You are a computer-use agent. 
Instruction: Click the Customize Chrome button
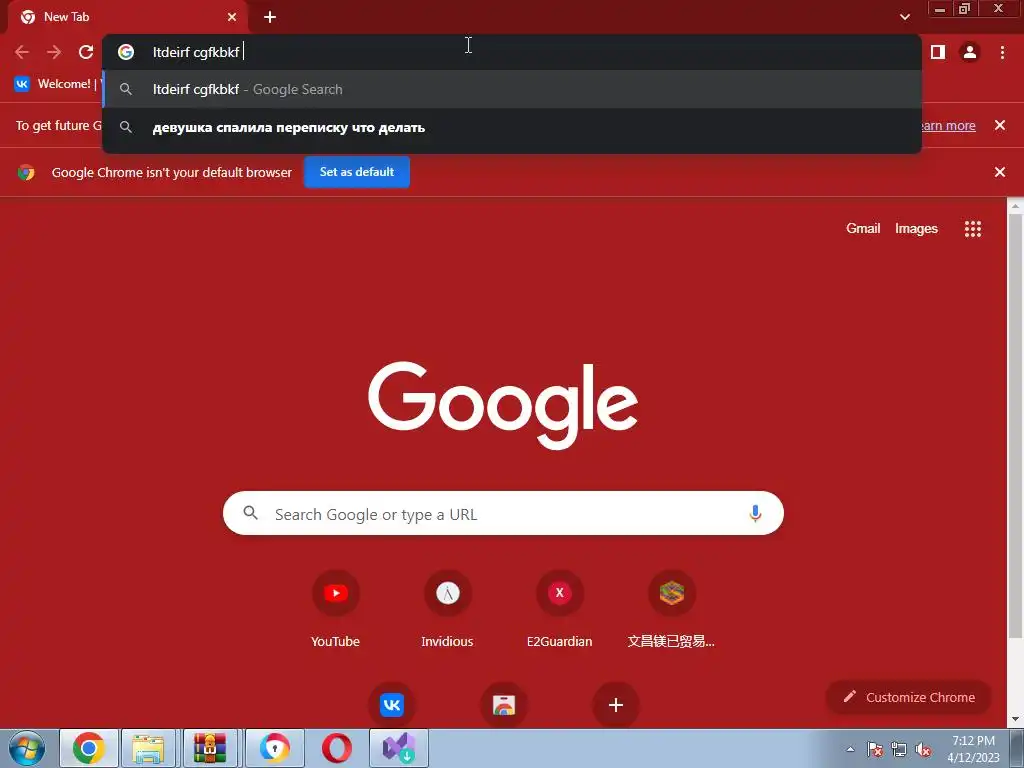tap(909, 697)
